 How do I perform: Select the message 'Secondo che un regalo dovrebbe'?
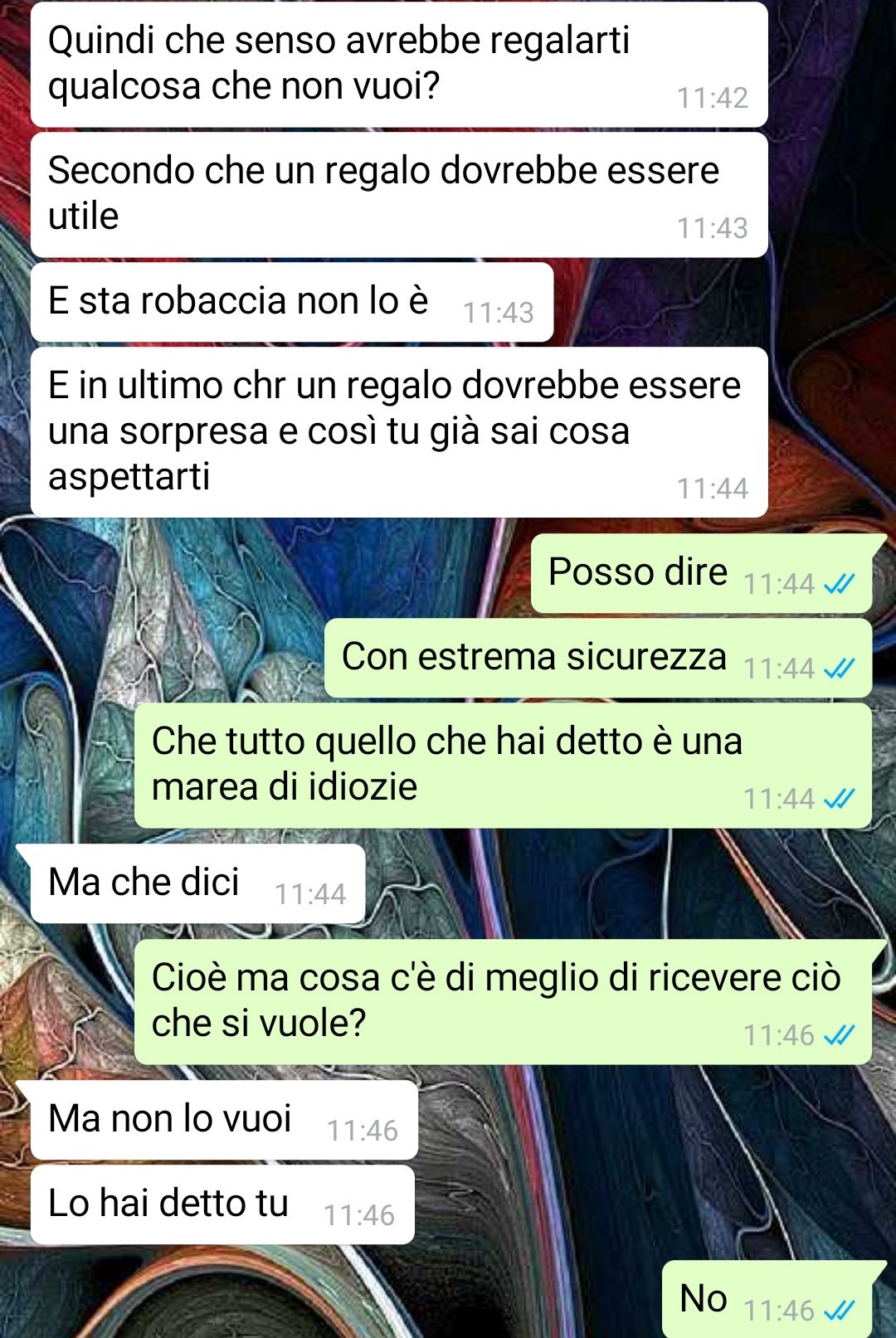(x=399, y=195)
